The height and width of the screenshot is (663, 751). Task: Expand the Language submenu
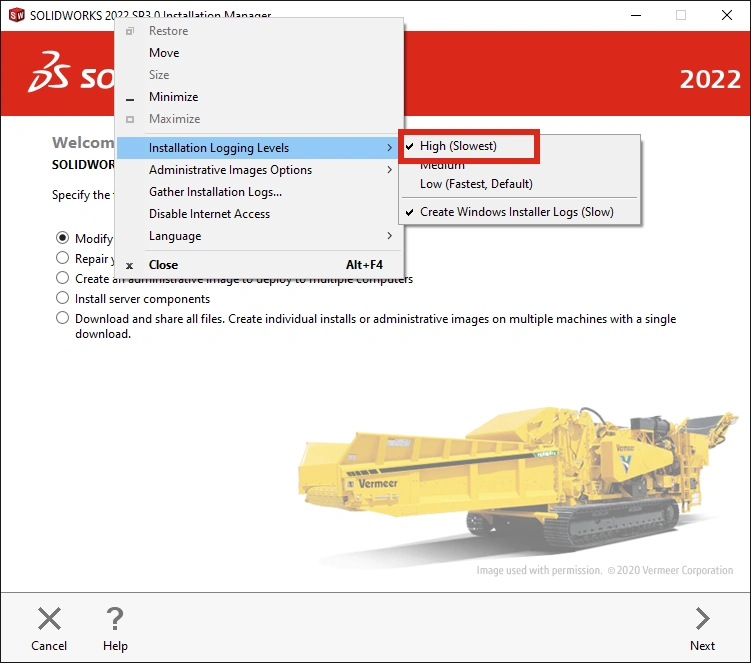pyautogui.click(x=260, y=236)
